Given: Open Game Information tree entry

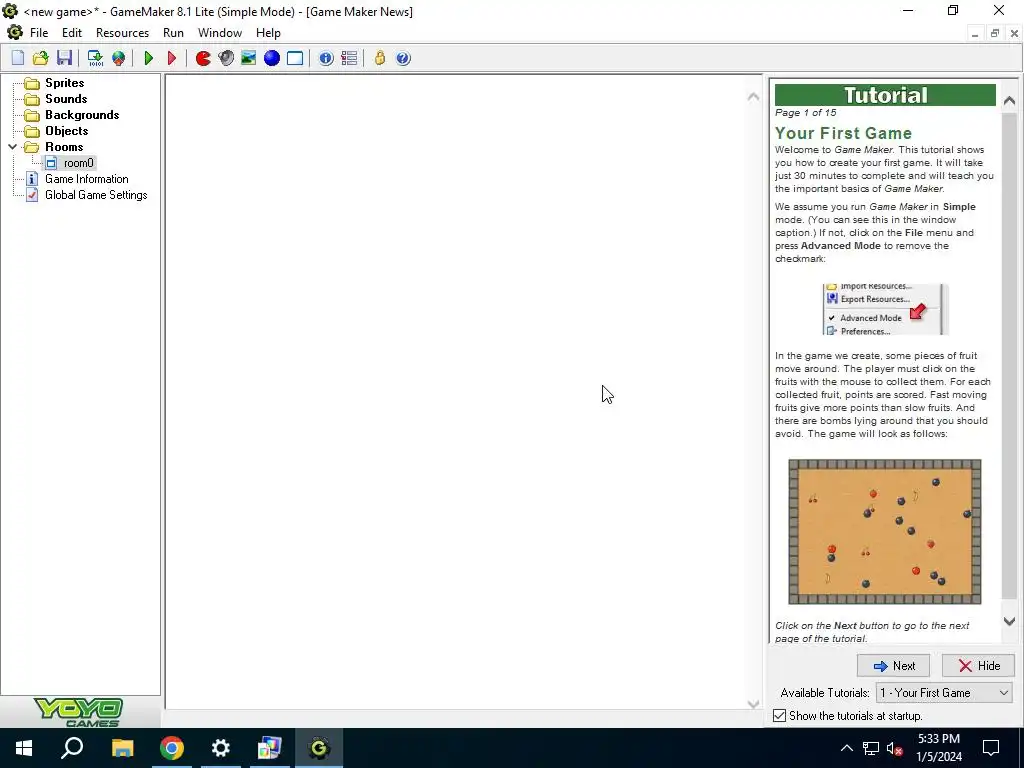Looking at the screenshot, I should point(86,179).
